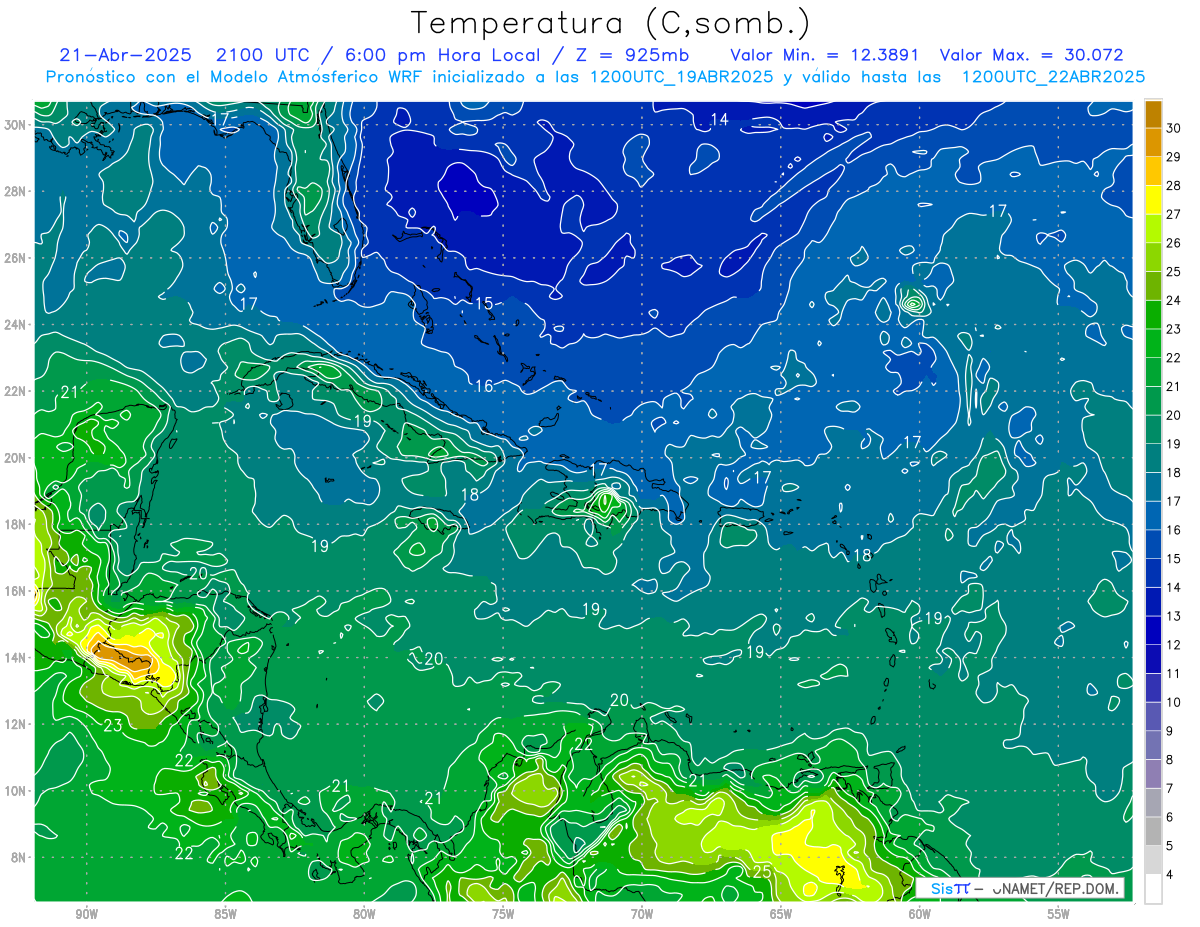Pick the purple swatch between 7 and 8

(1153, 774)
